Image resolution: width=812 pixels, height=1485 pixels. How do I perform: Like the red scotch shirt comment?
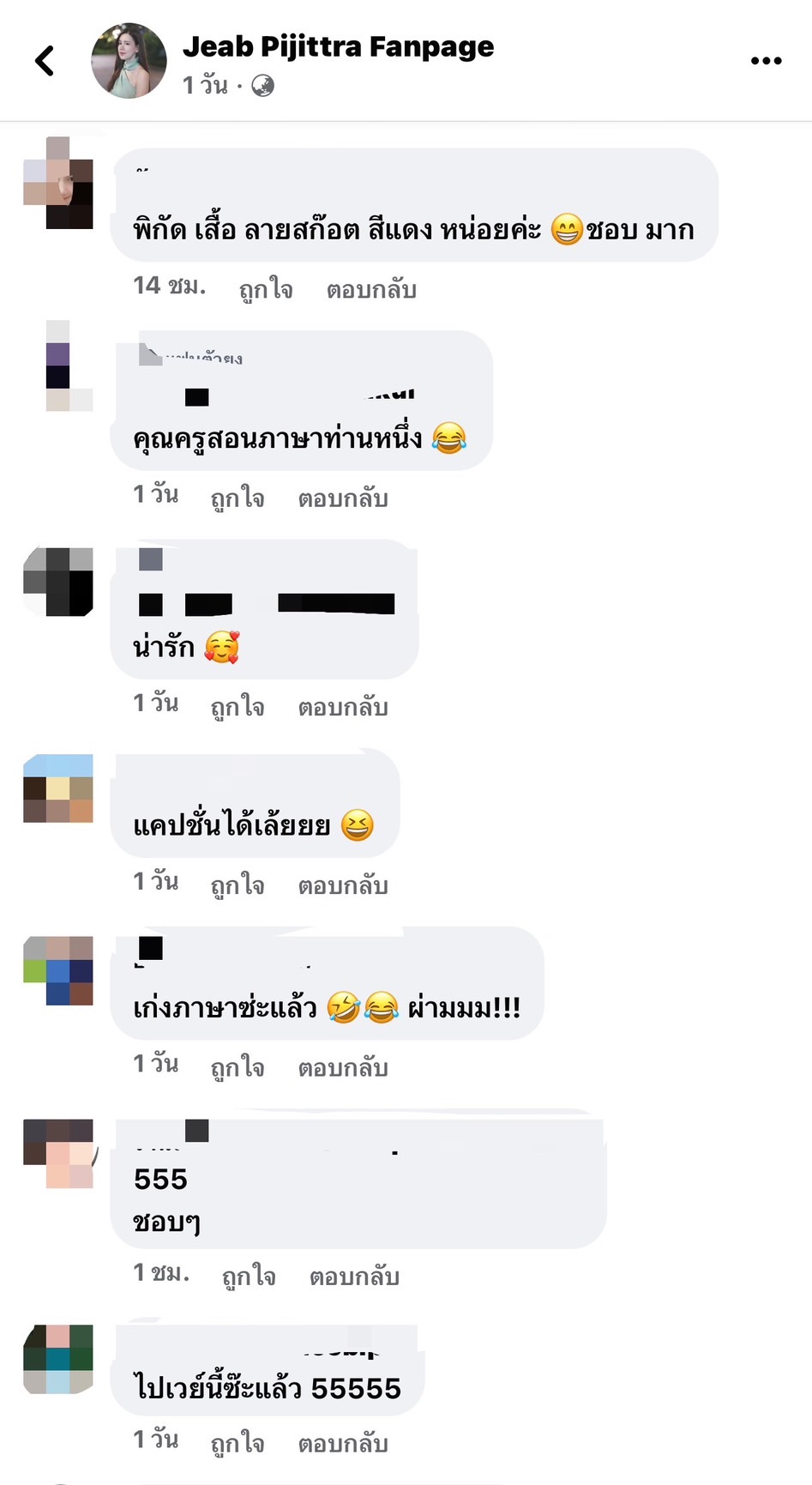pos(266,289)
